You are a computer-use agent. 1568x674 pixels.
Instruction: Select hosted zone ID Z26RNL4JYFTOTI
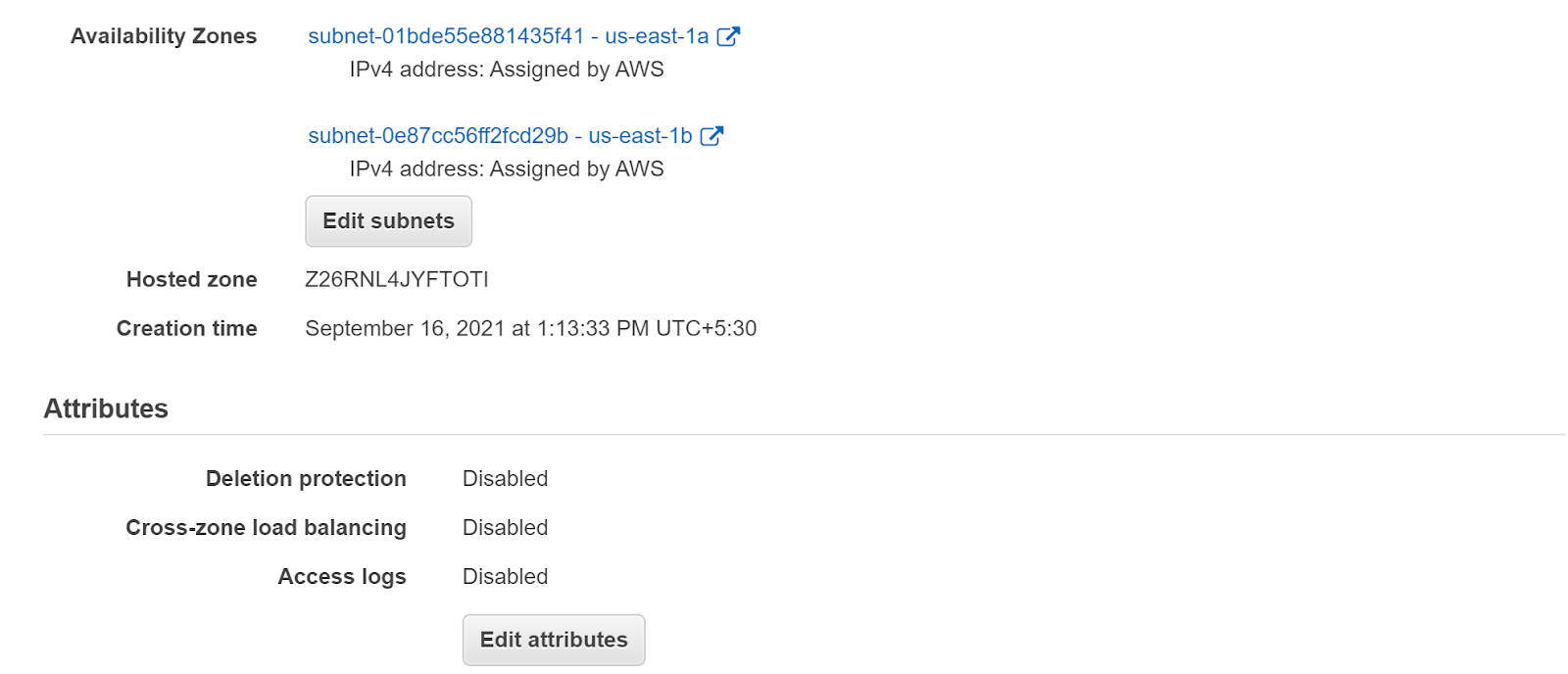click(x=396, y=280)
